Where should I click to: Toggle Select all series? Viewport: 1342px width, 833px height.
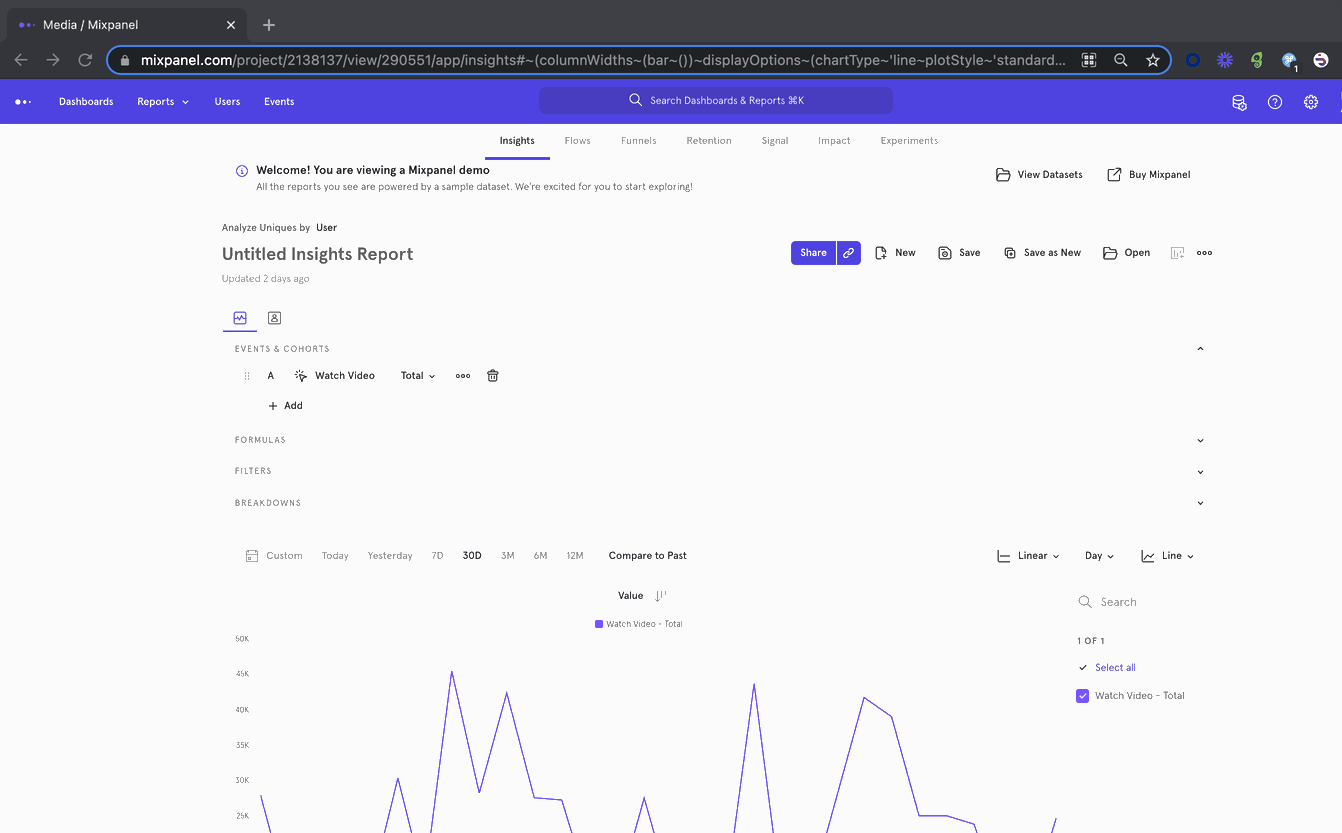1114,668
